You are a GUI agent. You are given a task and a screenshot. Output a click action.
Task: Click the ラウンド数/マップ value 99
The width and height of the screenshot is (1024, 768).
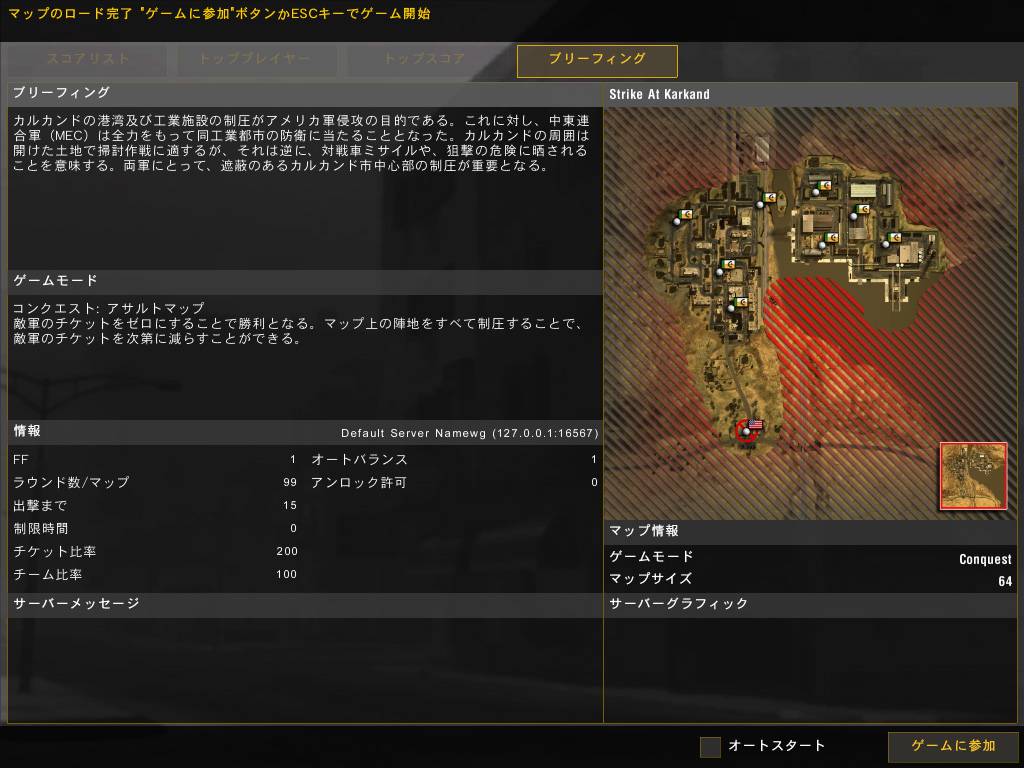tap(290, 483)
